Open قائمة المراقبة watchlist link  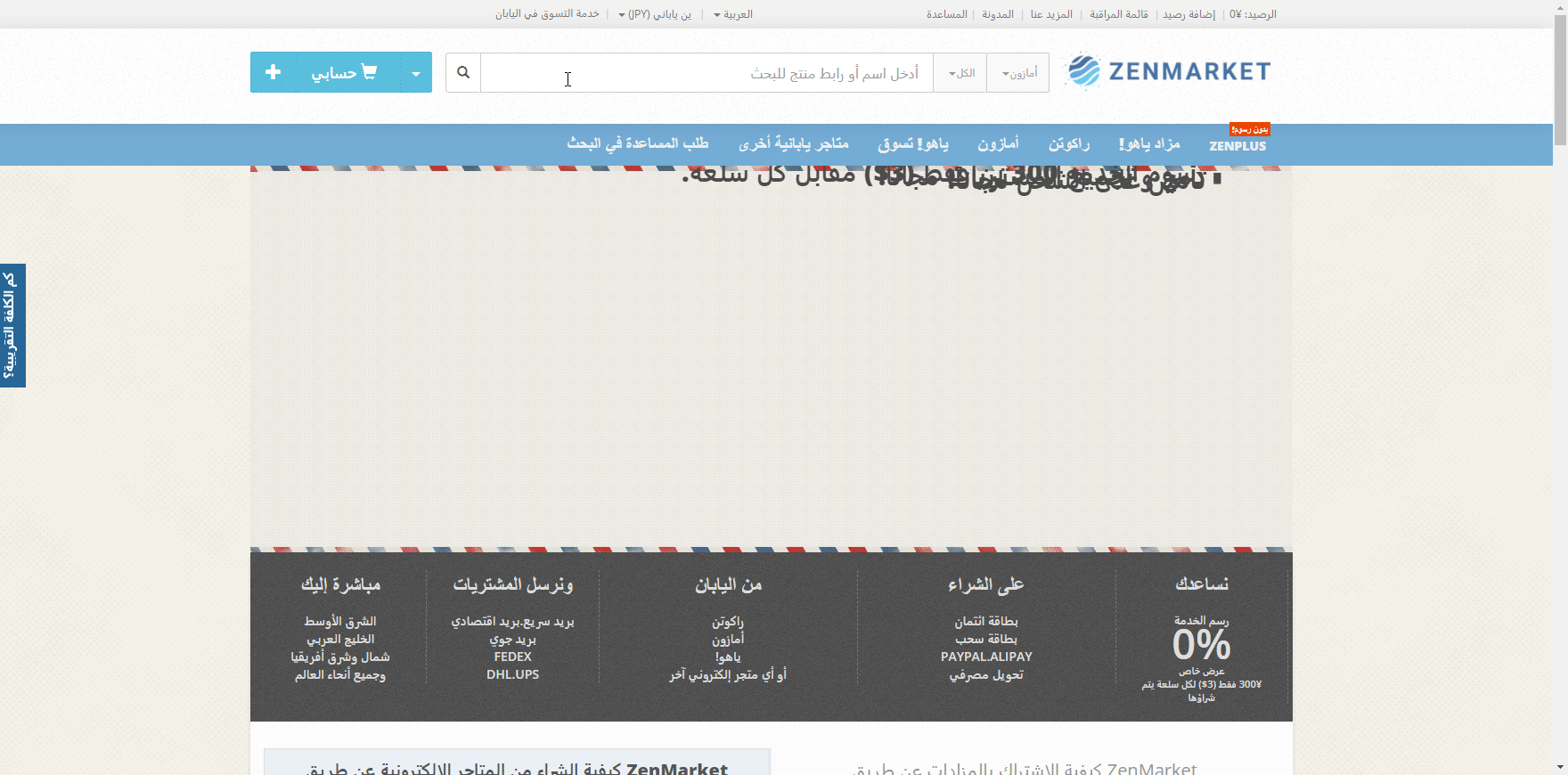coord(1119,14)
